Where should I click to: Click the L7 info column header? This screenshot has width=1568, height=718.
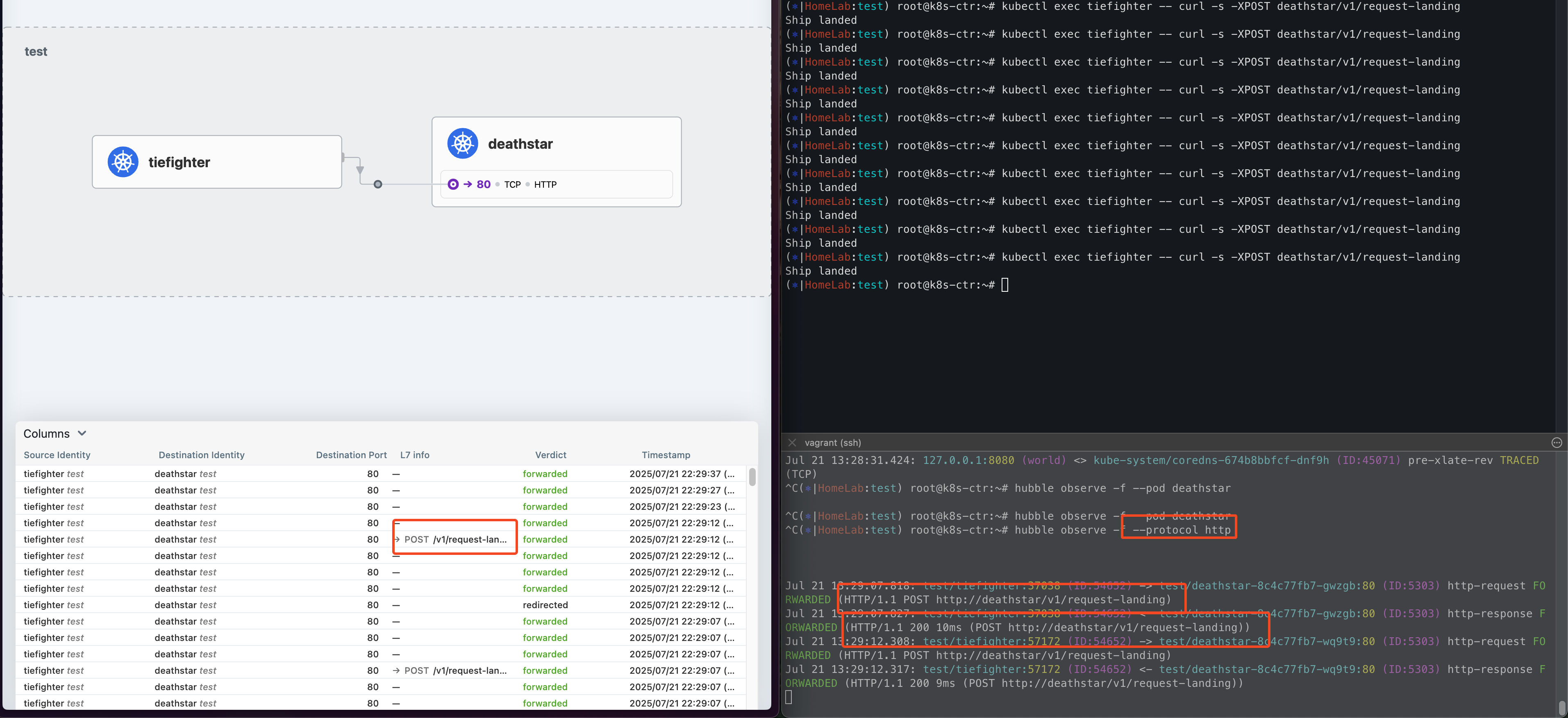tap(414, 454)
